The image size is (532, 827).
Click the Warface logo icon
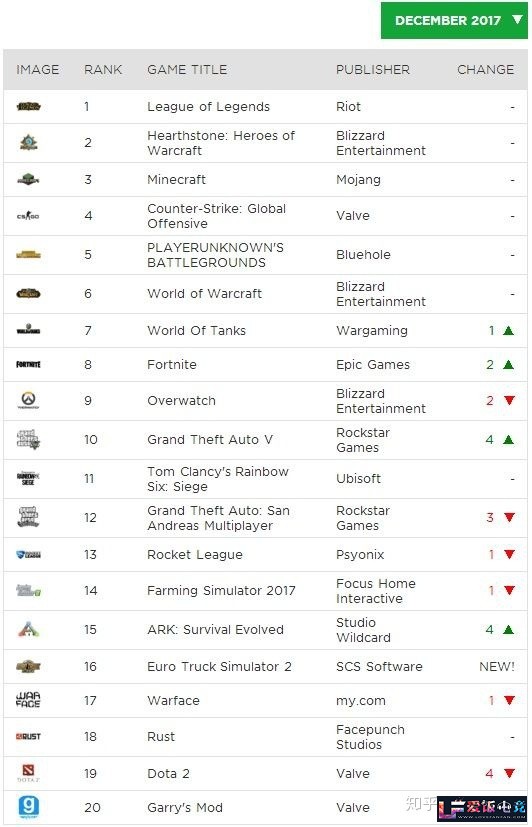28,700
